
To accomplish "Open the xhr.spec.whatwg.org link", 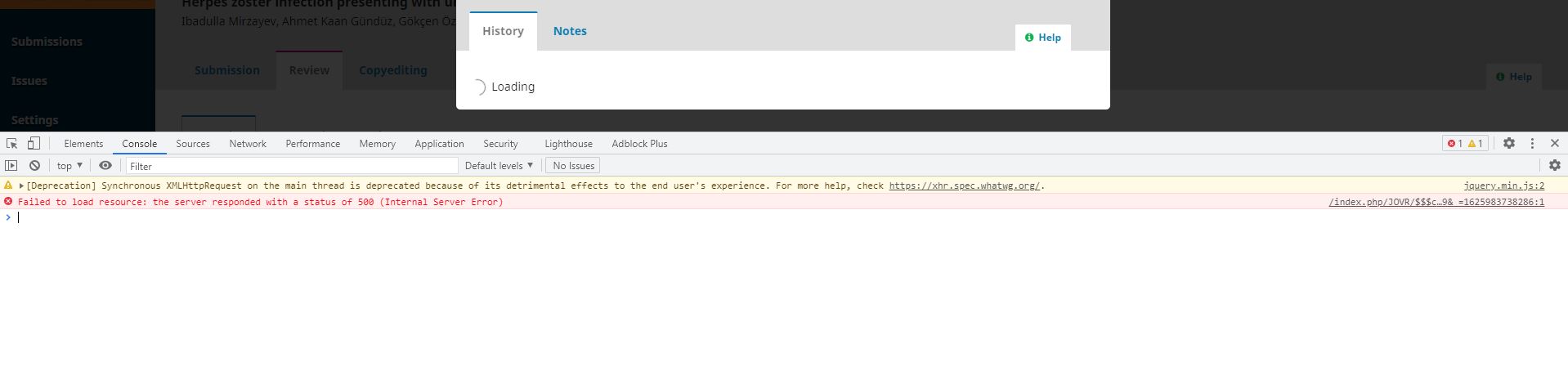I will point(964,186).
